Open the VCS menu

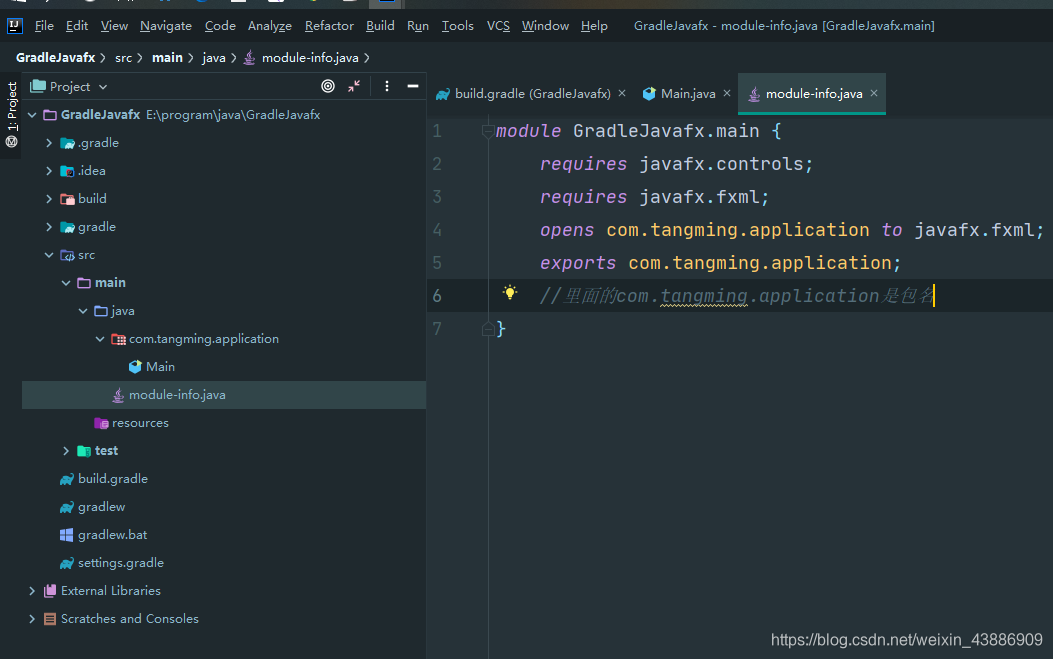(x=498, y=26)
